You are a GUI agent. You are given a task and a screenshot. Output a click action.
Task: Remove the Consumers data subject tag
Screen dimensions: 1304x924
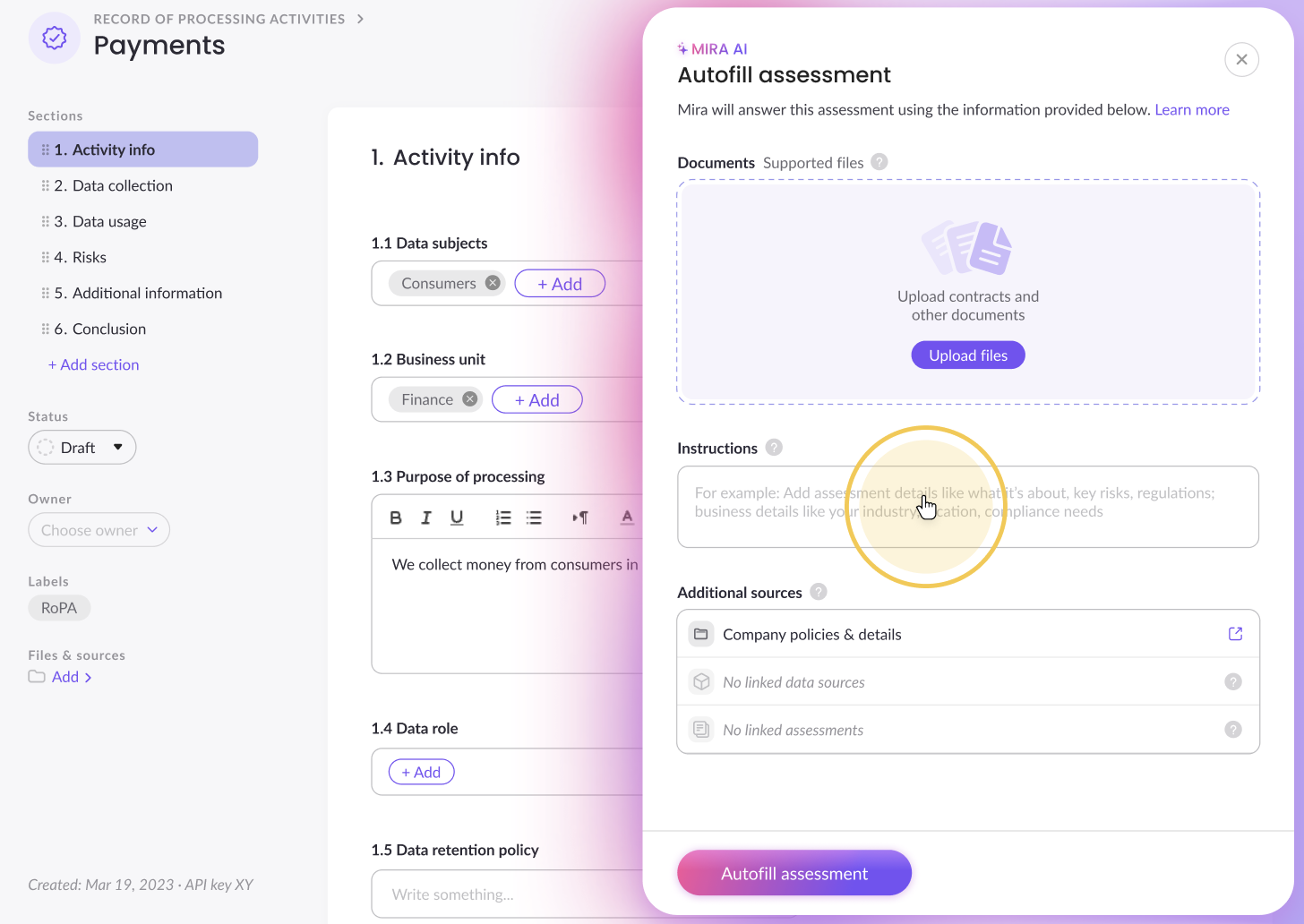click(x=493, y=283)
